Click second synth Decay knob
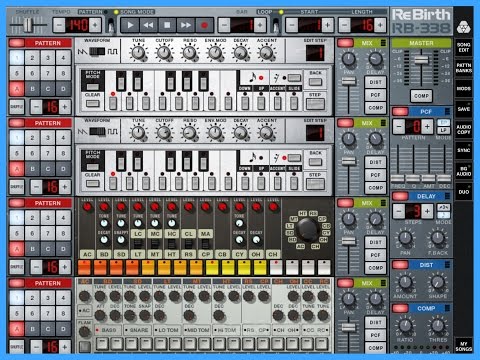480x360 pixels. pos(241,133)
